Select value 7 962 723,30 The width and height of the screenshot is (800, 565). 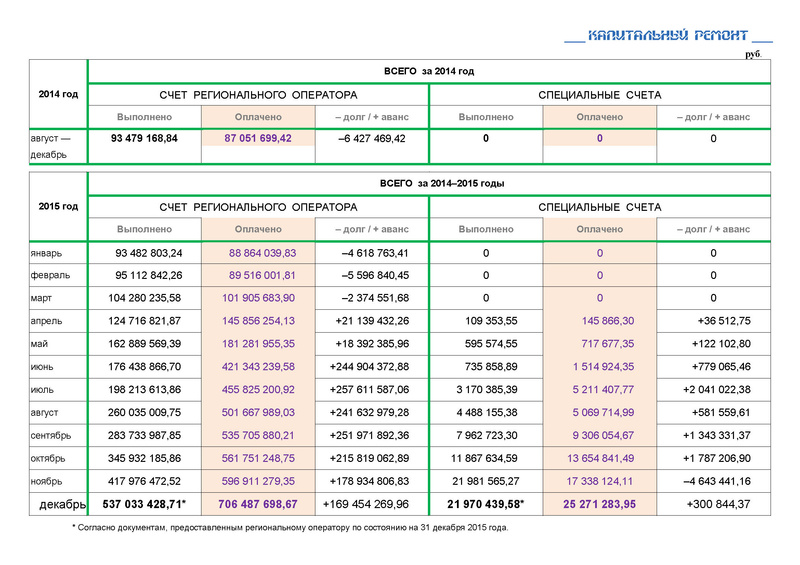(487, 436)
